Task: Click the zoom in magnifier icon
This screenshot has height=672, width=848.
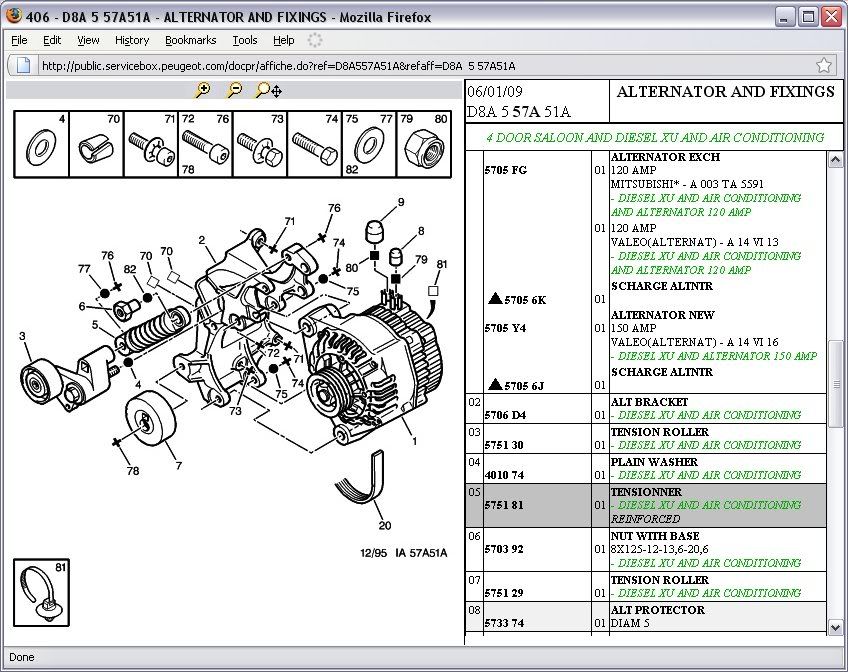Action: click(203, 90)
